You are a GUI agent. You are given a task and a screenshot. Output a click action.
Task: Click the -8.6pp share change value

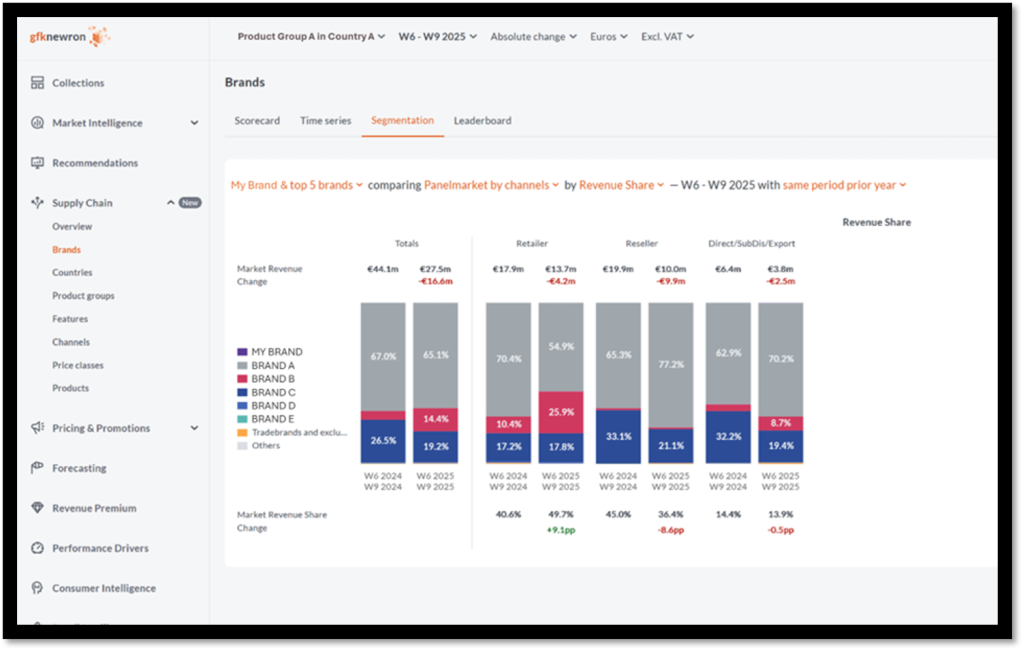pyautogui.click(x=671, y=530)
